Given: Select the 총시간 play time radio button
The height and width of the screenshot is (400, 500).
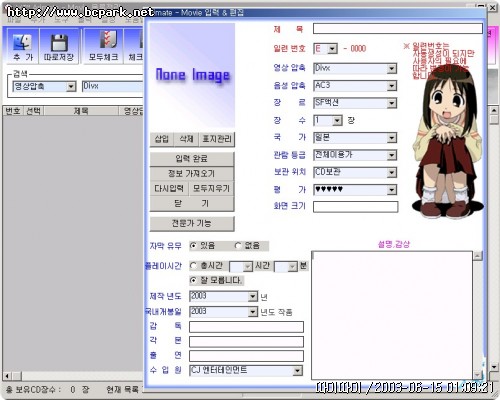Looking at the screenshot, I should (193, 266).
